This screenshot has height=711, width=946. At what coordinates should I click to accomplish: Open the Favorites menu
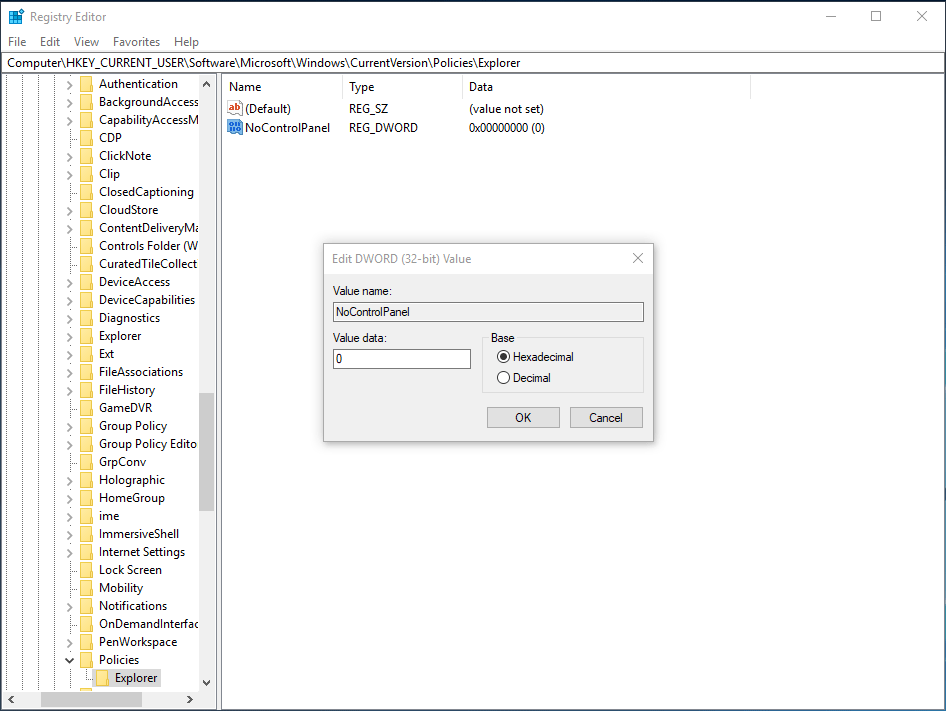tap(136, 42)
